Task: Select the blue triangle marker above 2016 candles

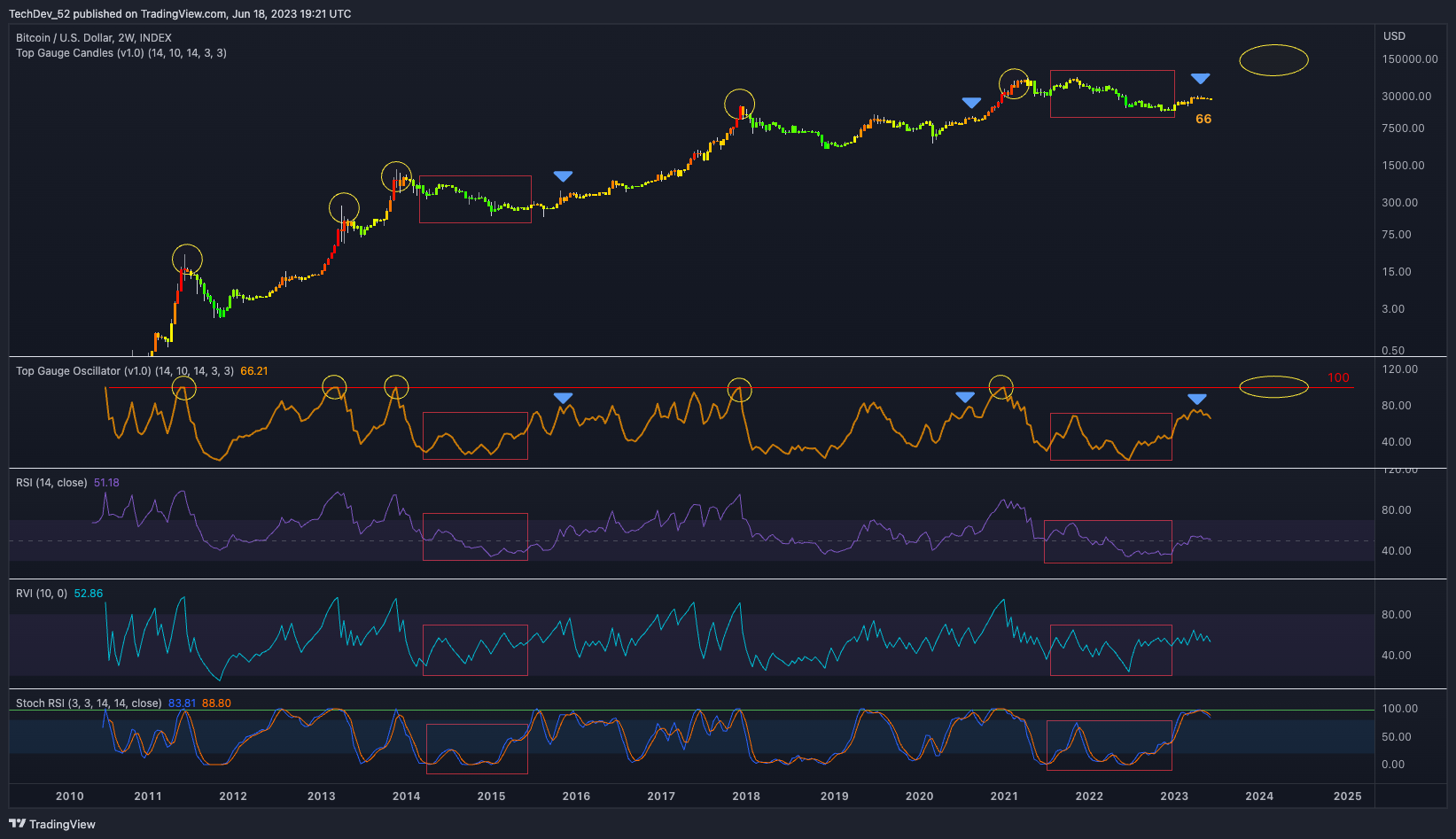Action: (x=564, y=175)
